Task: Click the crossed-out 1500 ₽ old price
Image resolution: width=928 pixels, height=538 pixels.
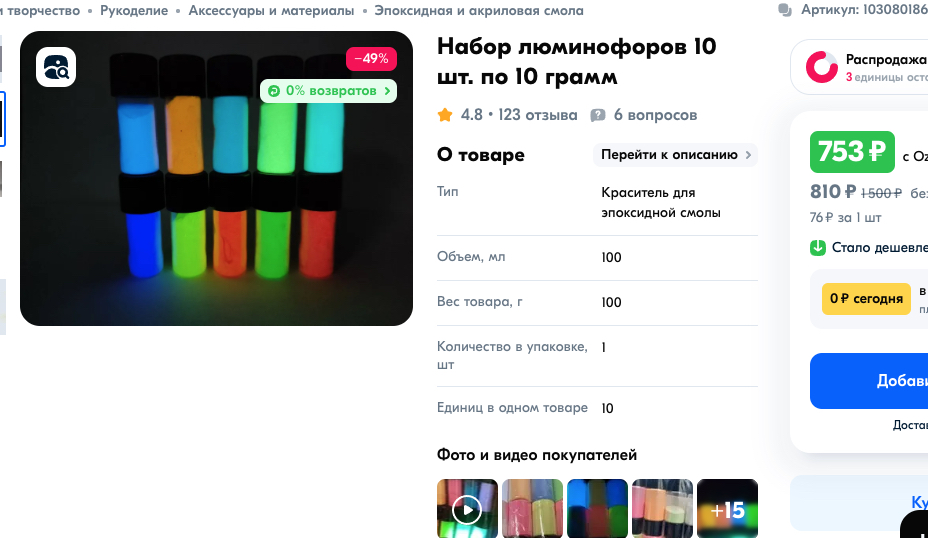Action: (x=881, y=193)
